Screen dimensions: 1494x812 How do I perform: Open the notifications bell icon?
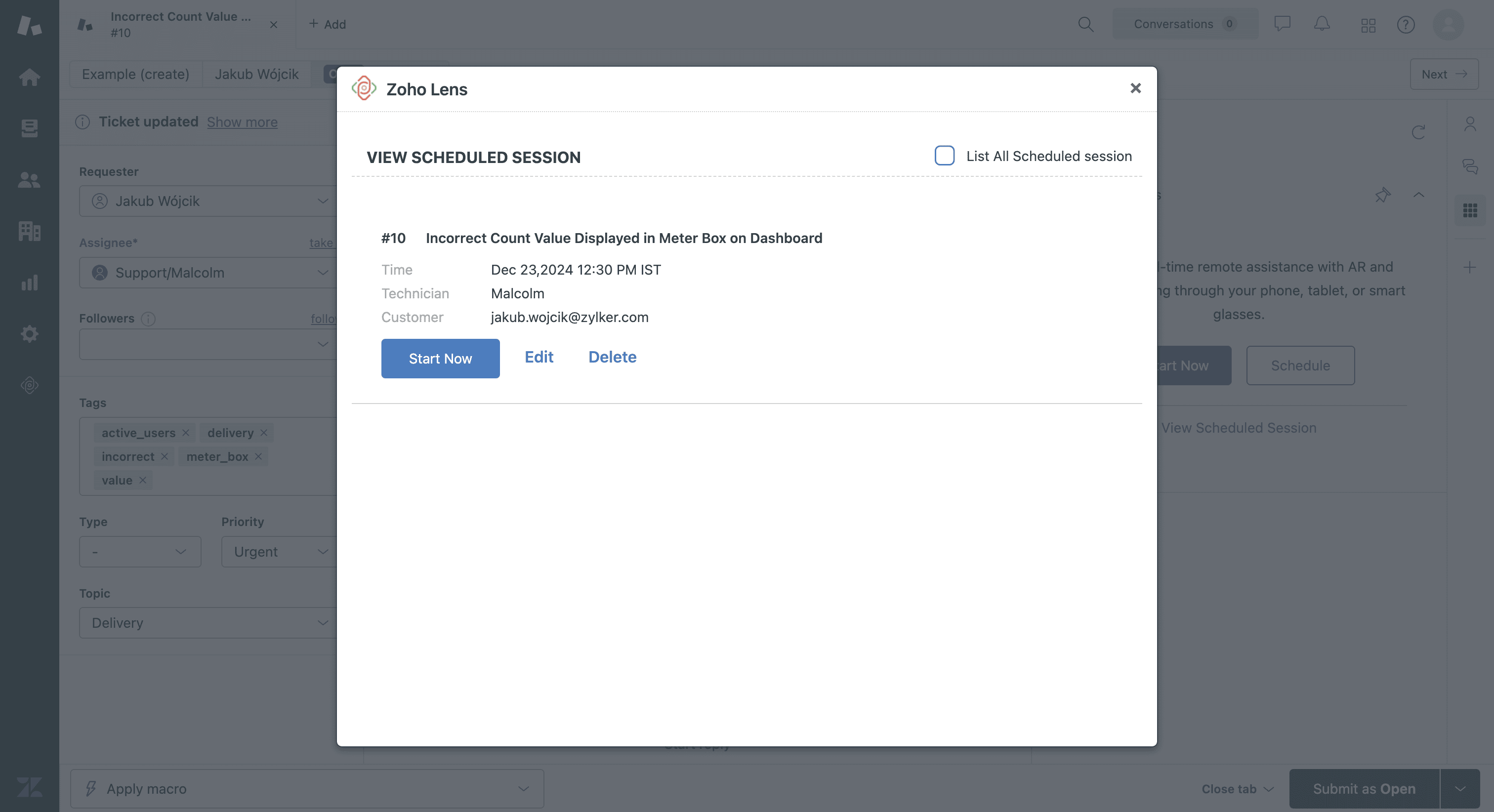pyautogui.click(x=1322, y=24)
